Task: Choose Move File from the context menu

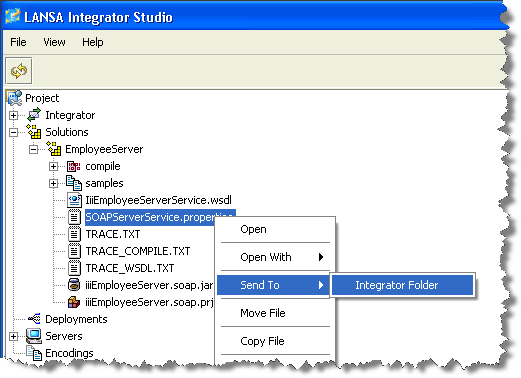Action: 275,313
